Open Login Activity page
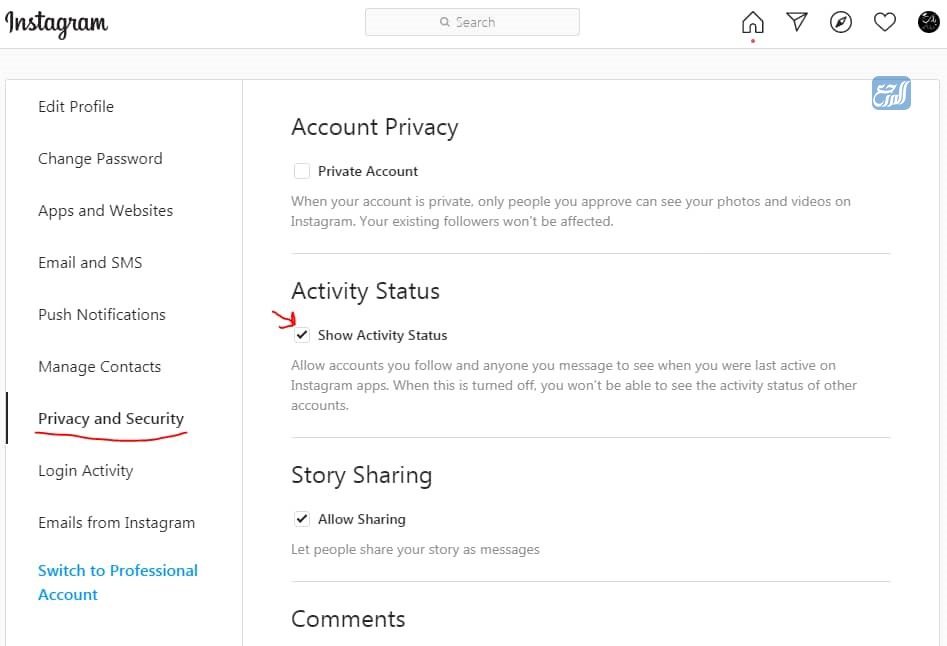Viewport: 947px width, 646px height. 86,470
